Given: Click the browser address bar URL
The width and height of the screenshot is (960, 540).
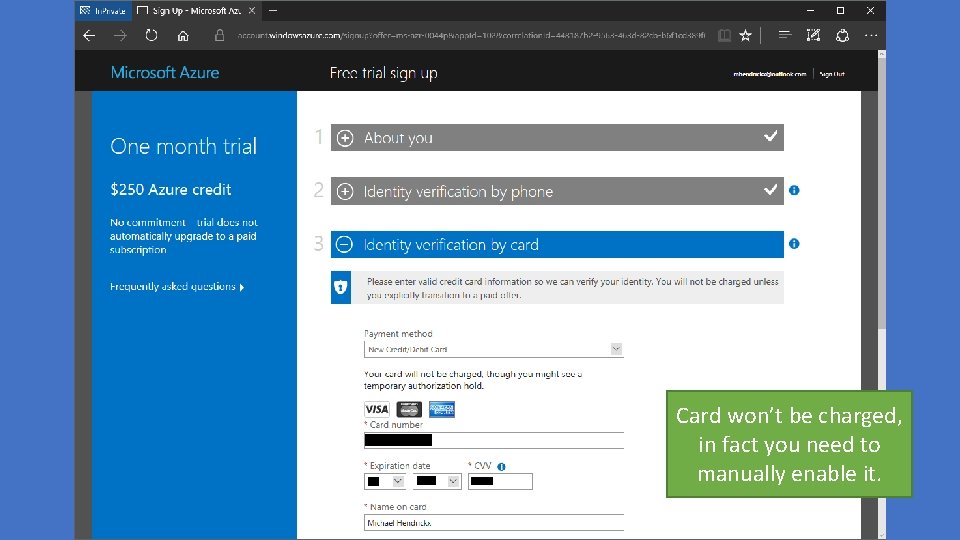Looking at the screenshot, I should [471, 36].
